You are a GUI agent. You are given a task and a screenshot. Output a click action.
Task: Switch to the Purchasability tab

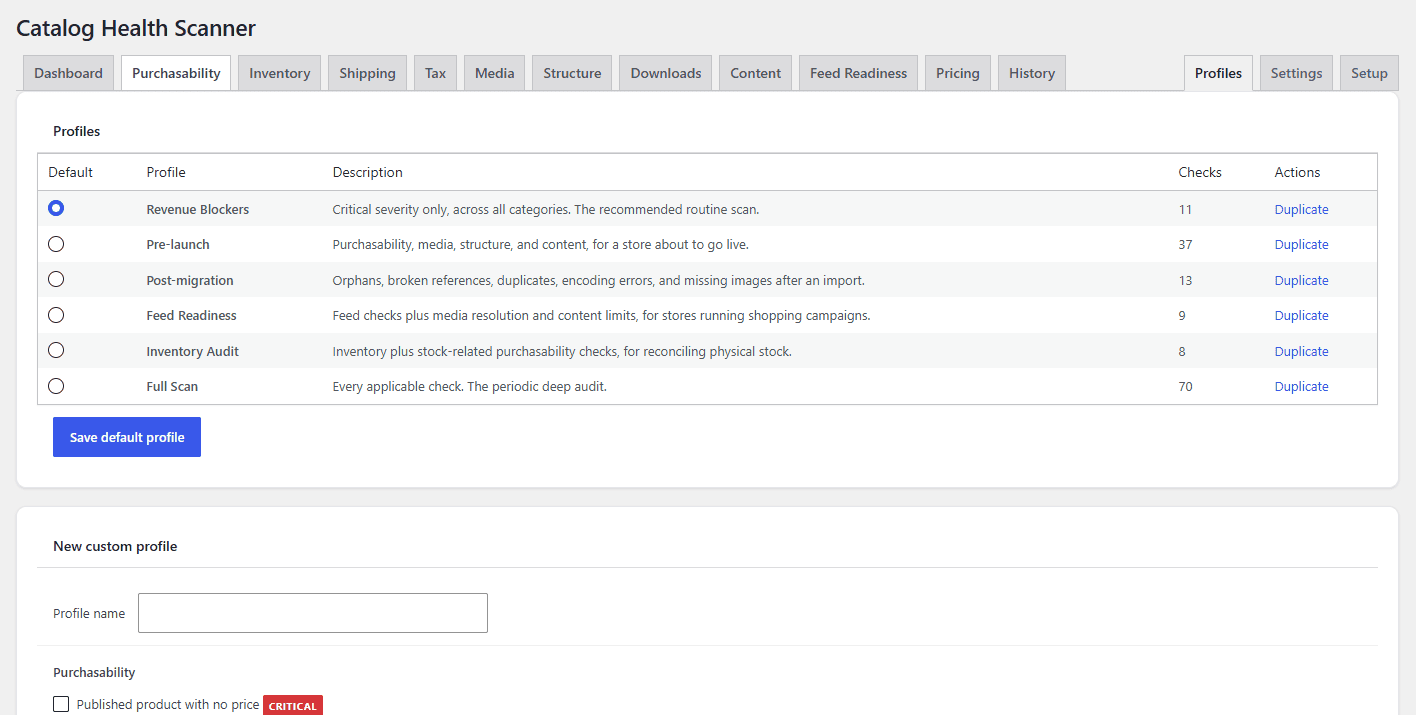pos(176,73)
